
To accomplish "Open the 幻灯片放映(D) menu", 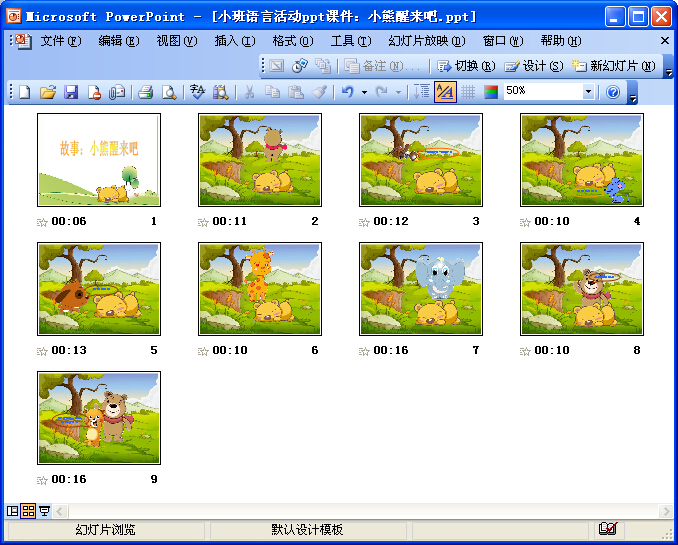I will [427, 41].
